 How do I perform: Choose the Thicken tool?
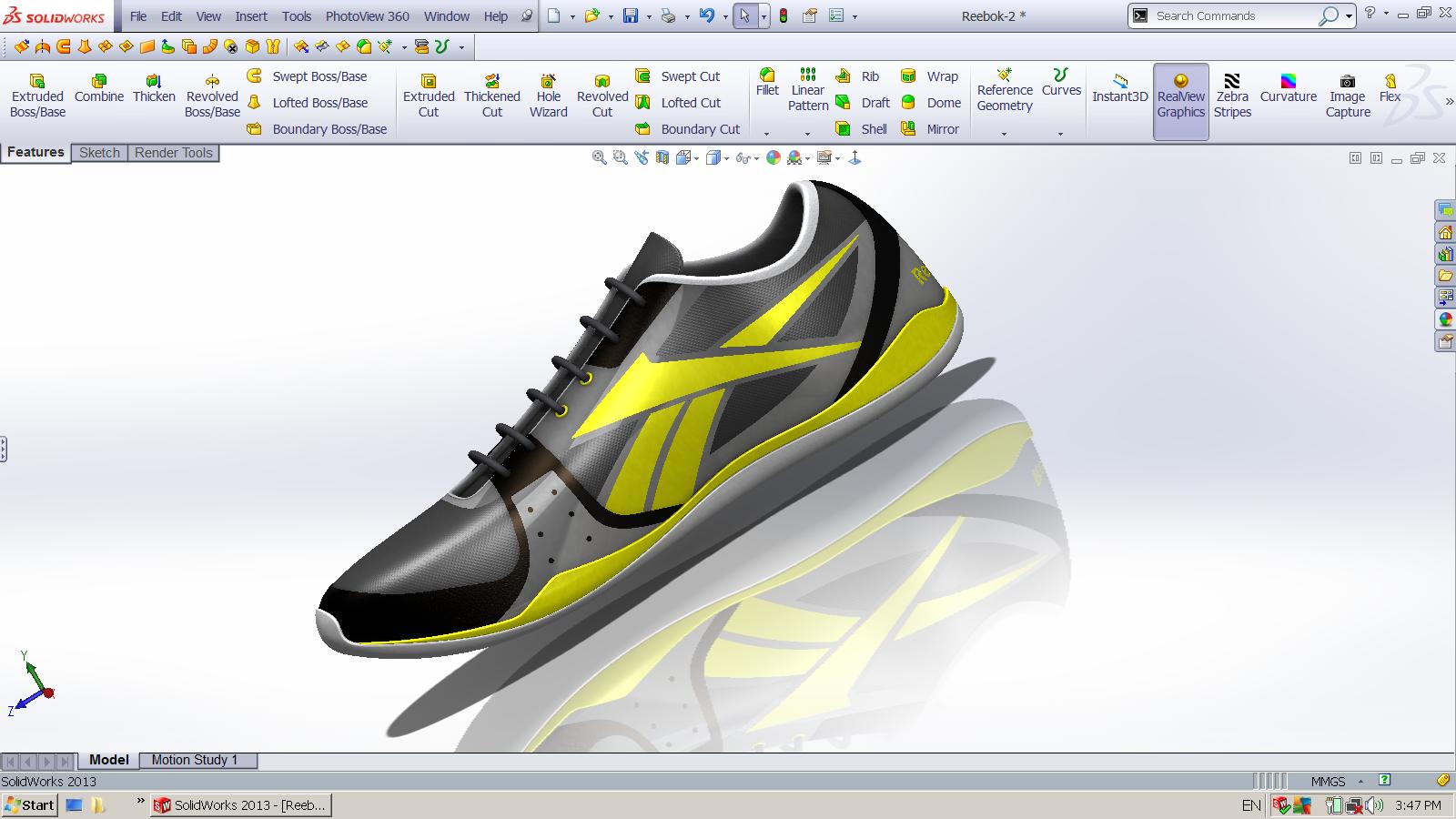[154, 88]
